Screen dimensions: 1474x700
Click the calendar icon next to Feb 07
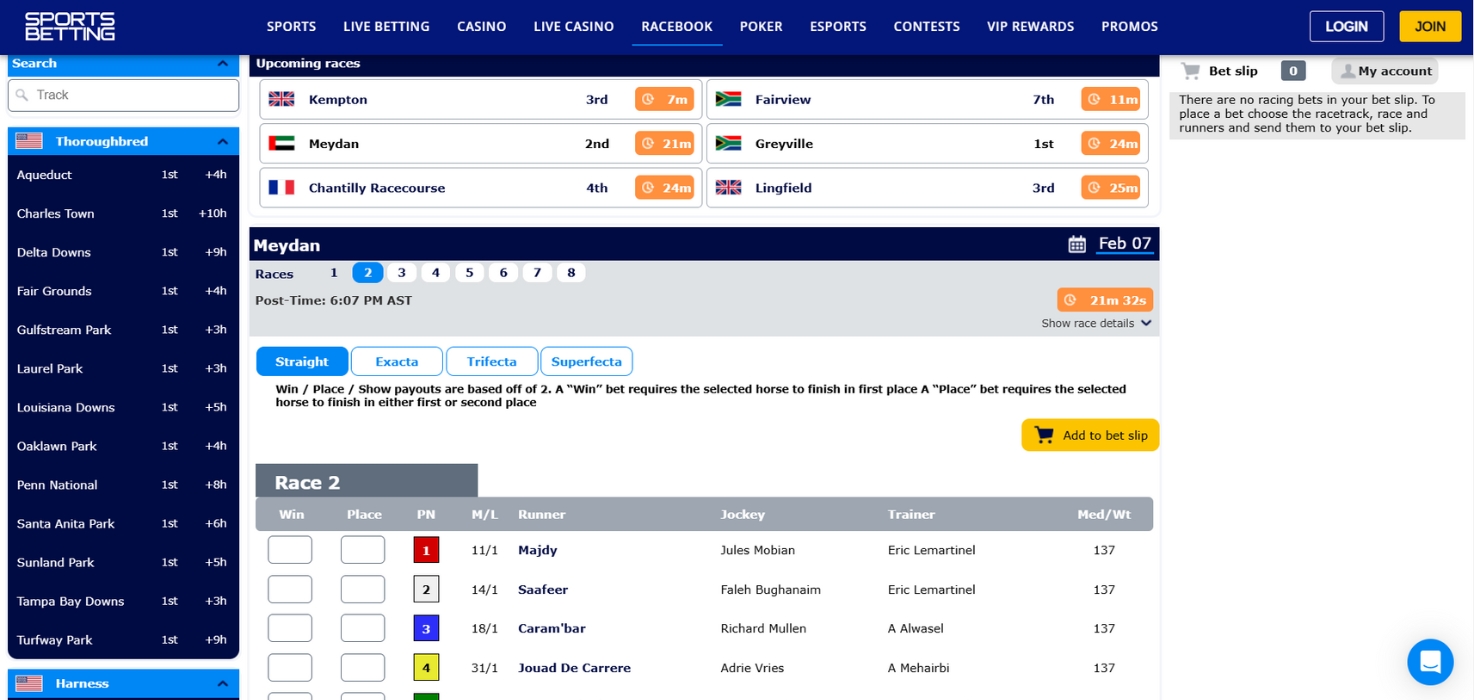click(1077, 244)
